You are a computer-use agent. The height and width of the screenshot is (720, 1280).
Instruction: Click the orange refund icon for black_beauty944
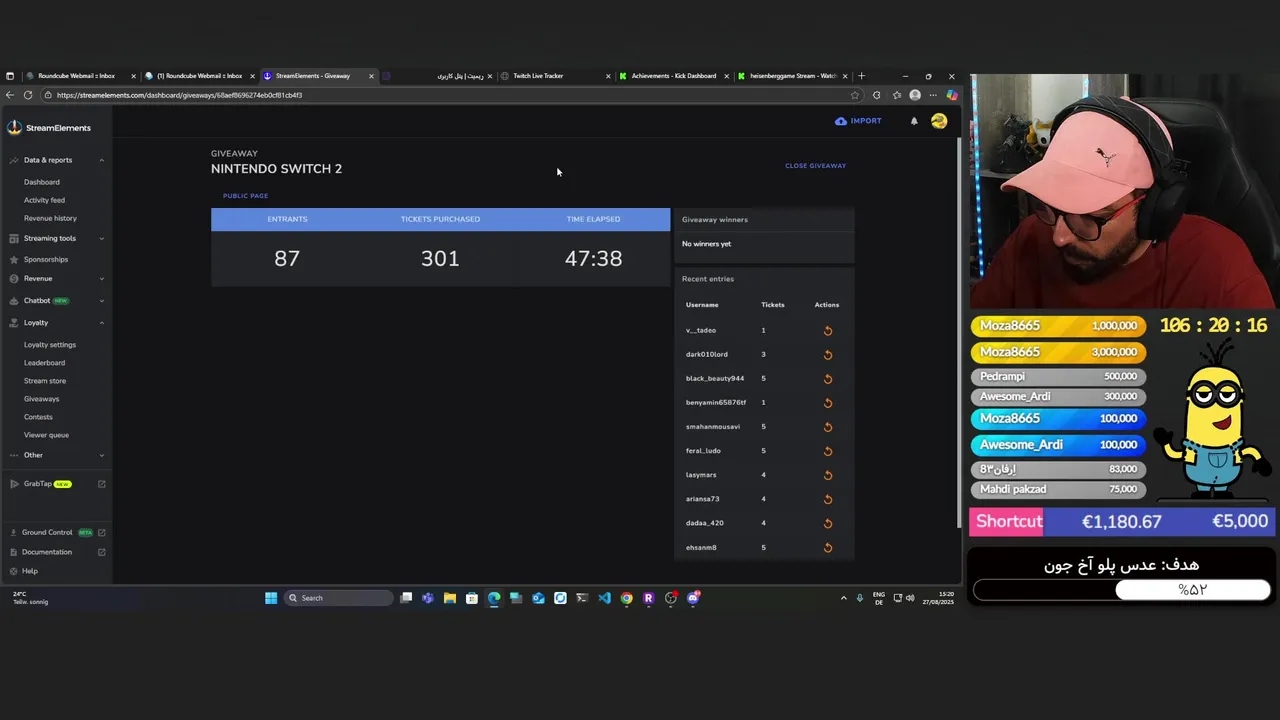coord(827,379)
